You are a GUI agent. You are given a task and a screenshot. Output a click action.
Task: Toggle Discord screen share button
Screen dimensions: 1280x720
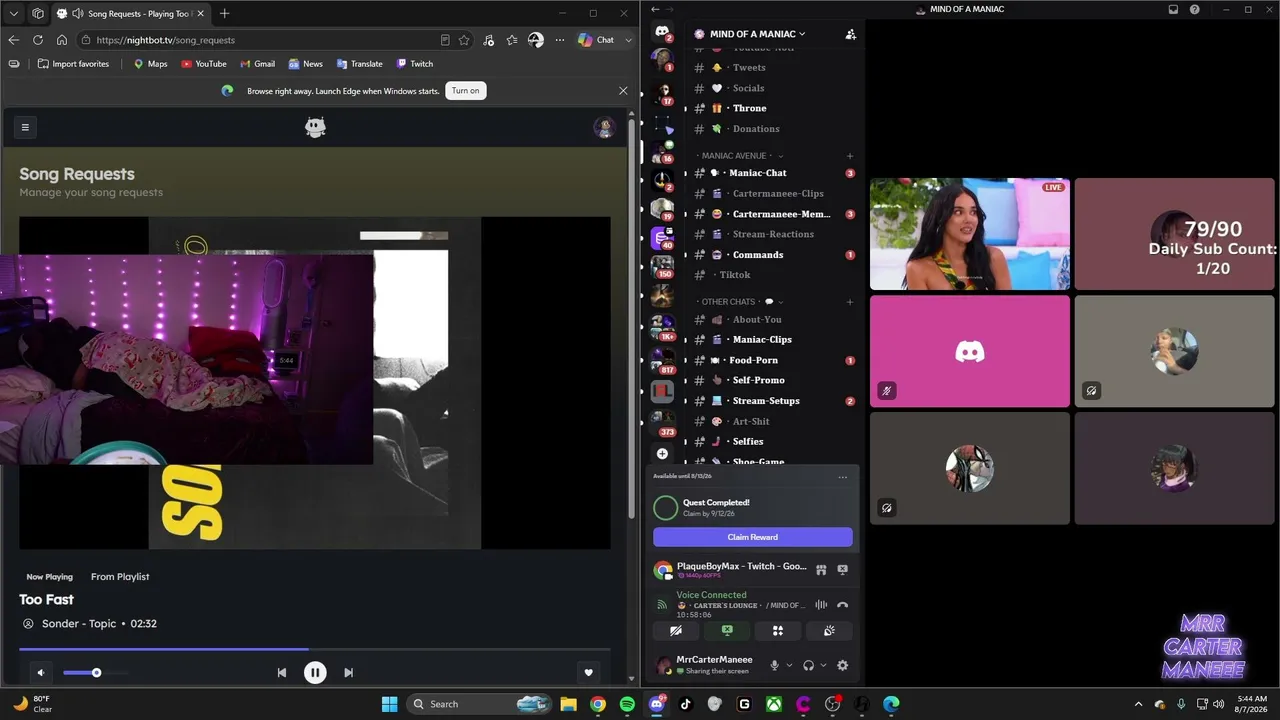pyautogui.click(x=727, y=631)
